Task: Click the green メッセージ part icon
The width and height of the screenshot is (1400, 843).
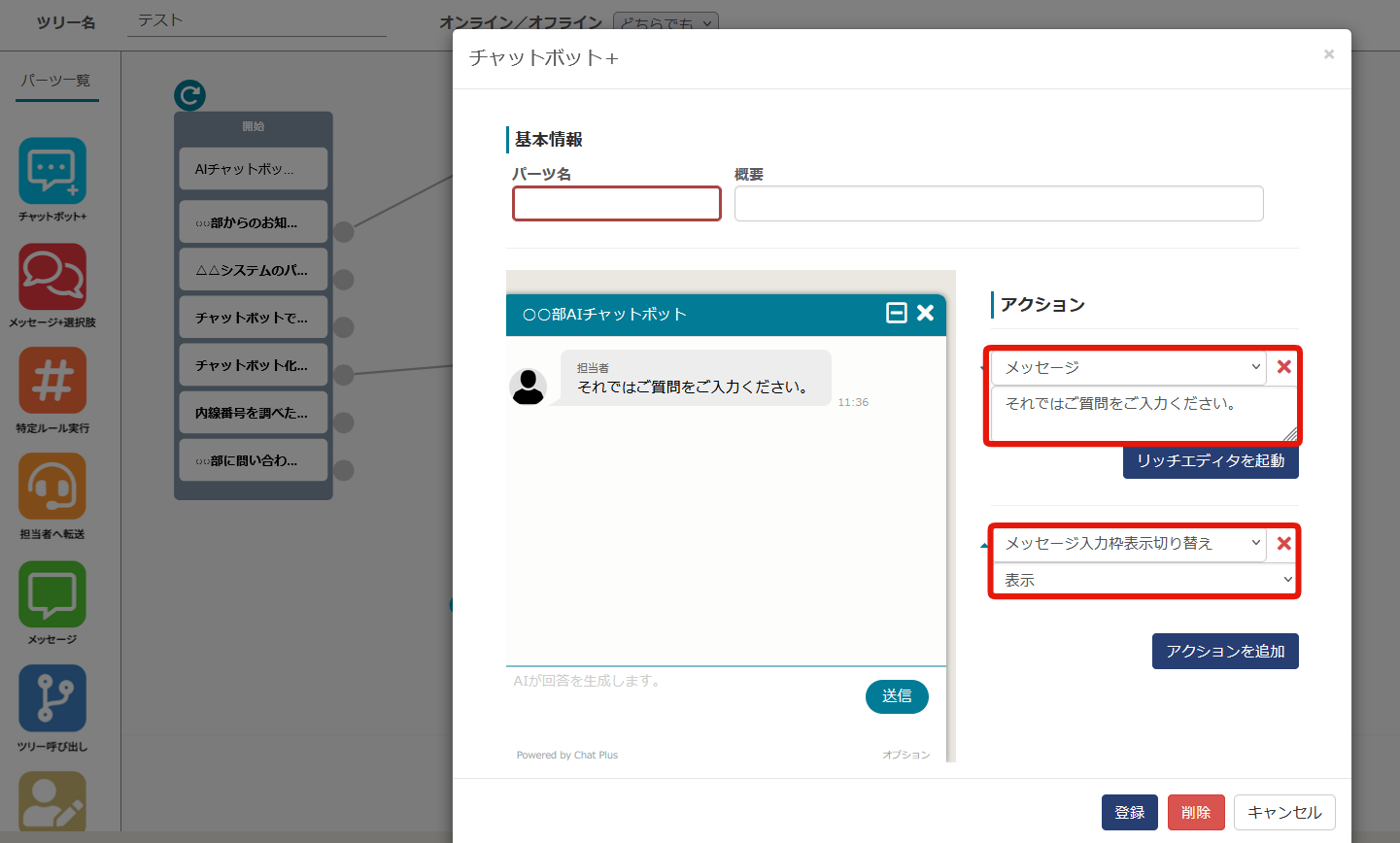Action: (x=52, y=593)
